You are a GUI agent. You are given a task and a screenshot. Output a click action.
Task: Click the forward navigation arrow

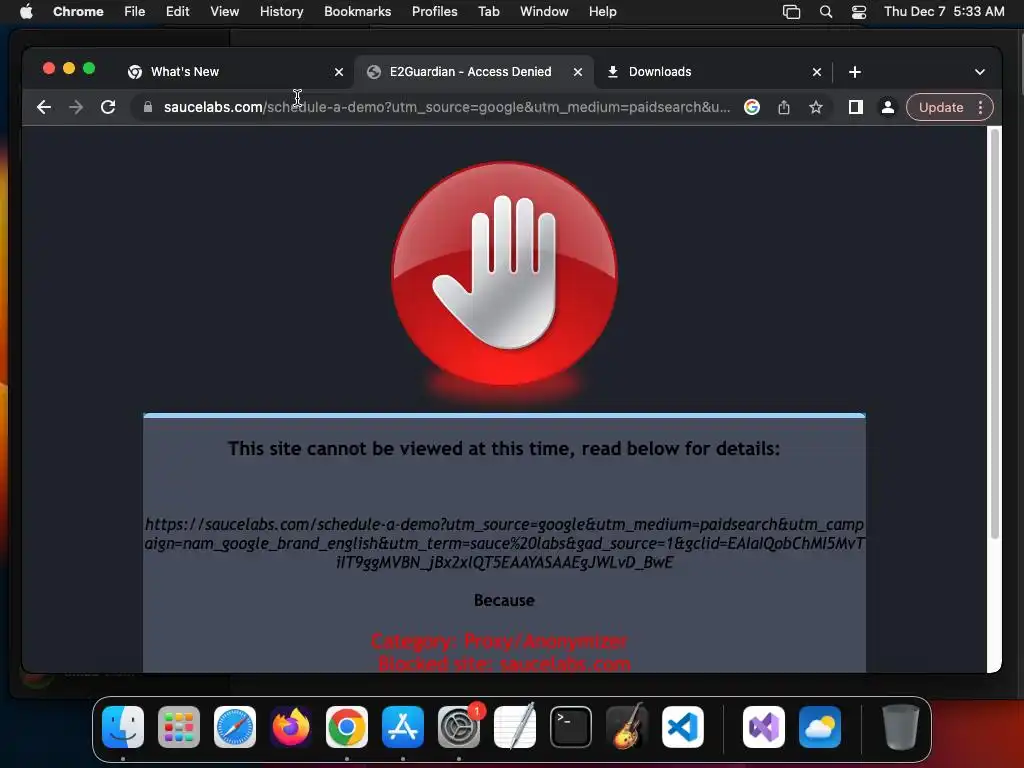[76, 107]
